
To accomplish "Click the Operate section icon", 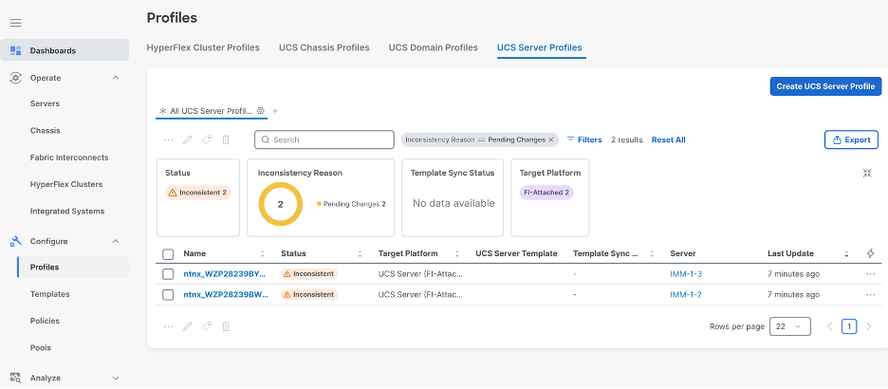I will pos(16,78).
